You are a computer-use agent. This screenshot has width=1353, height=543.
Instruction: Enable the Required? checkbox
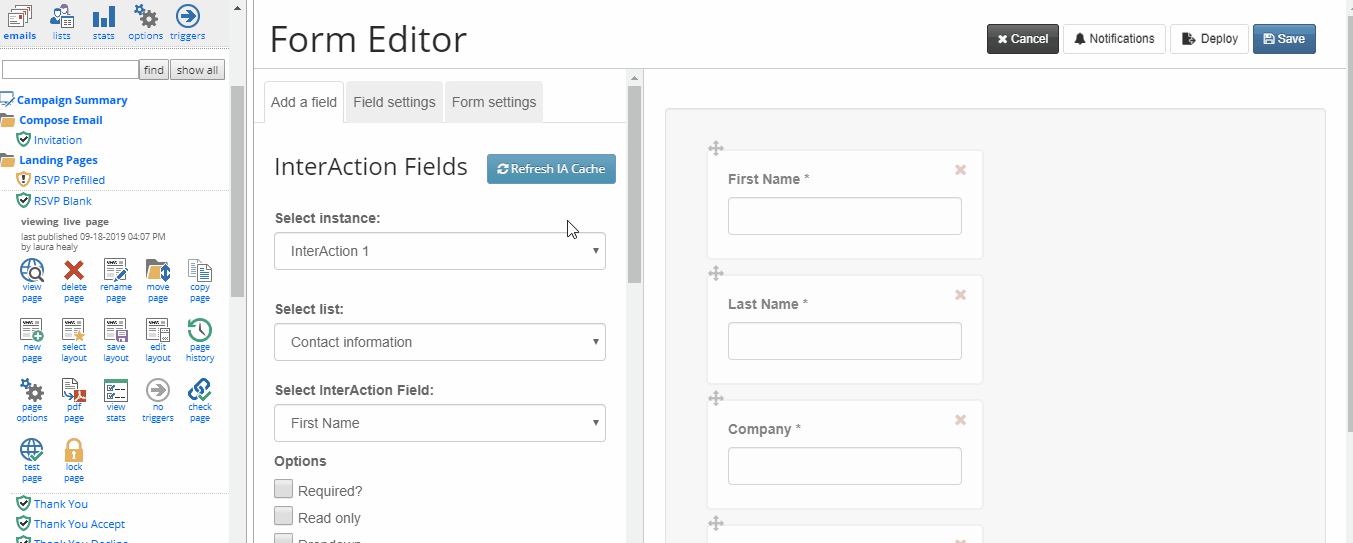[284, 489]
